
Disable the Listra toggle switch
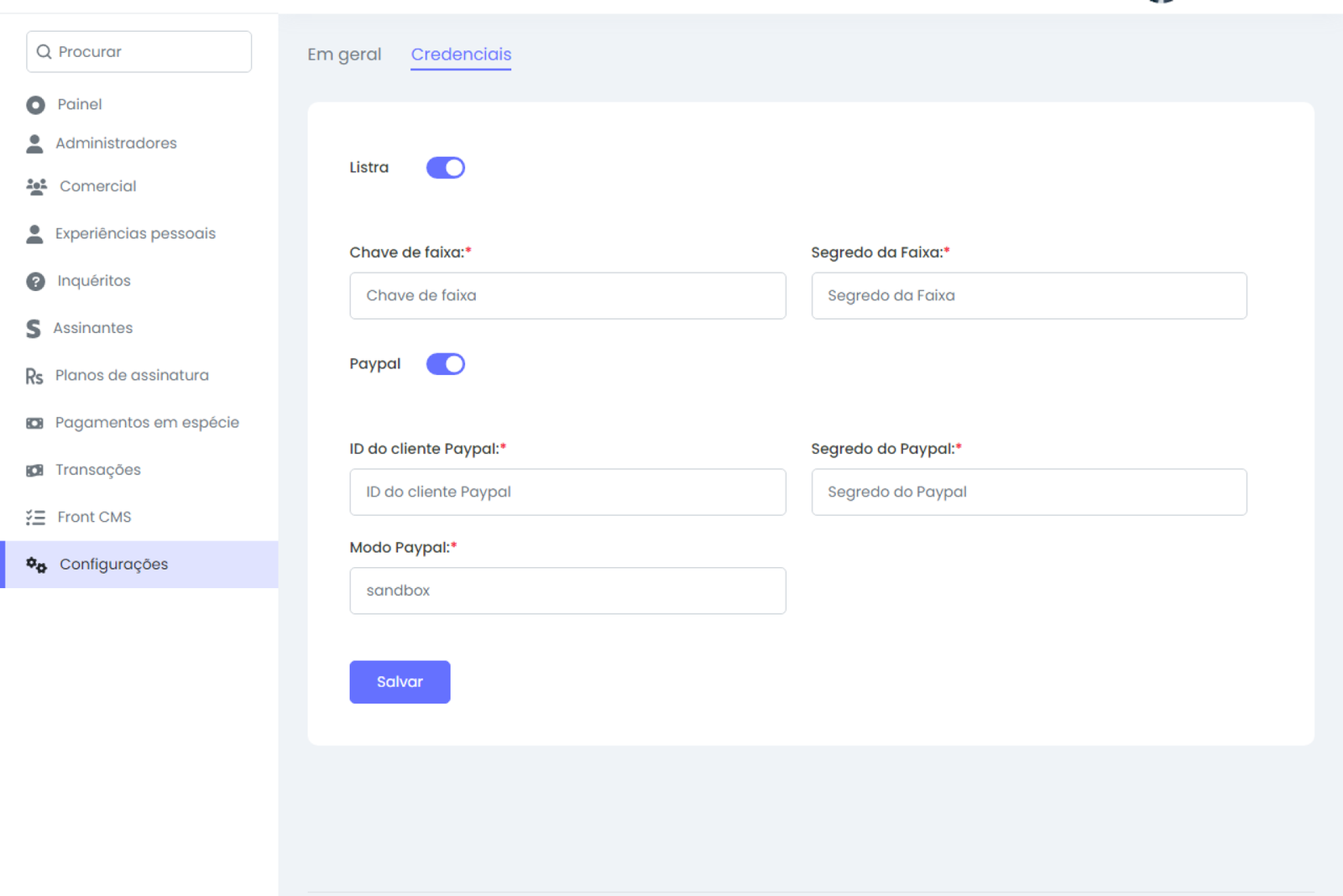[445, 168]
